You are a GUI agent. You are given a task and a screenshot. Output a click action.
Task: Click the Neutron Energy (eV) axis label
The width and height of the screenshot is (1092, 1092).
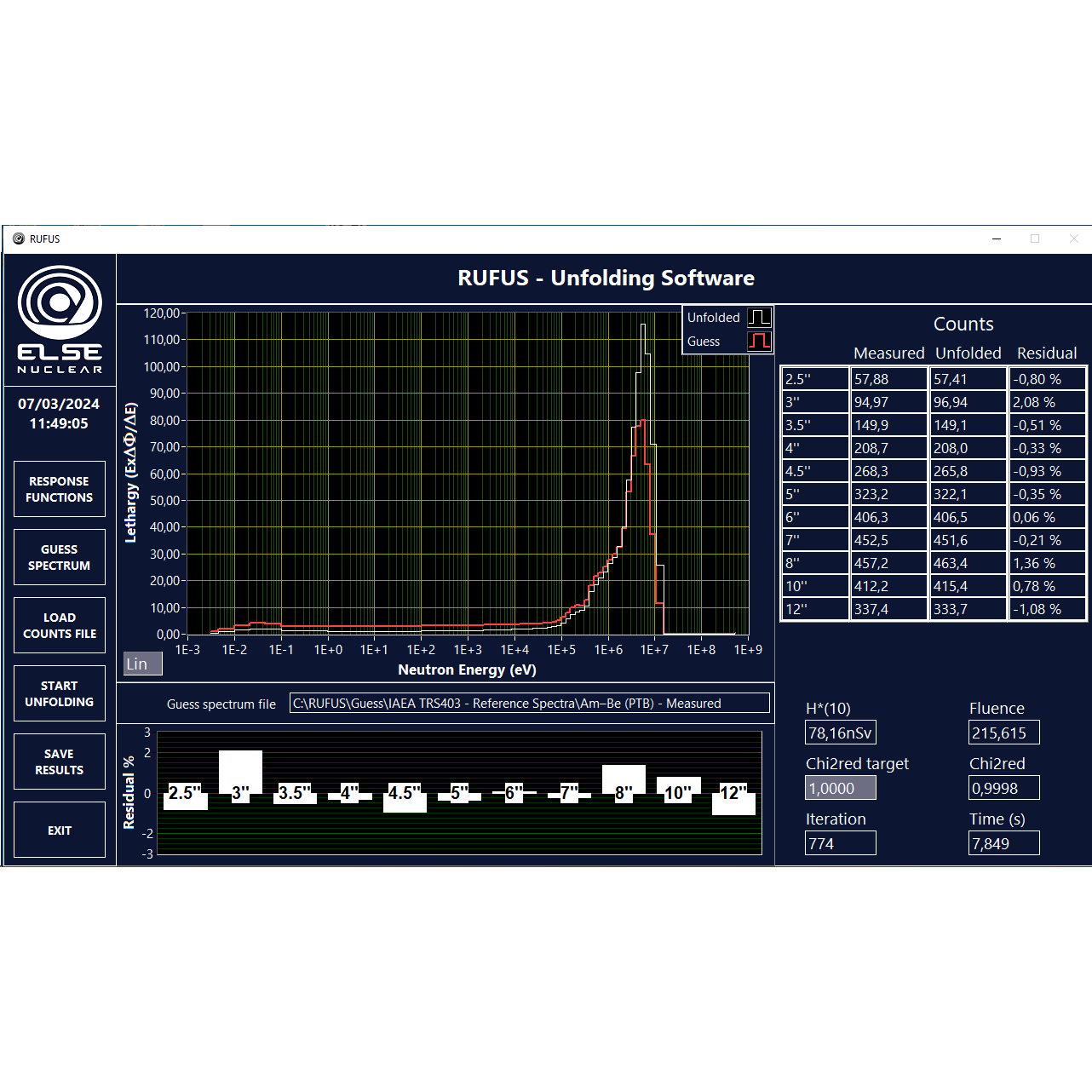[468, 670]
